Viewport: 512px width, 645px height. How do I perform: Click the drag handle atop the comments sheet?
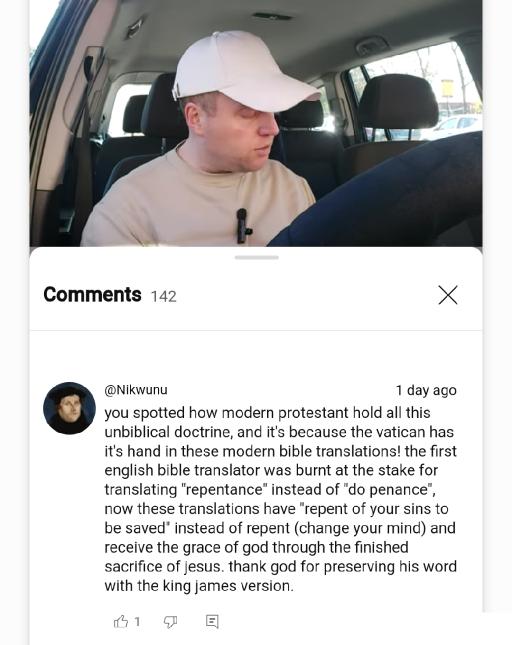point(257,258)
